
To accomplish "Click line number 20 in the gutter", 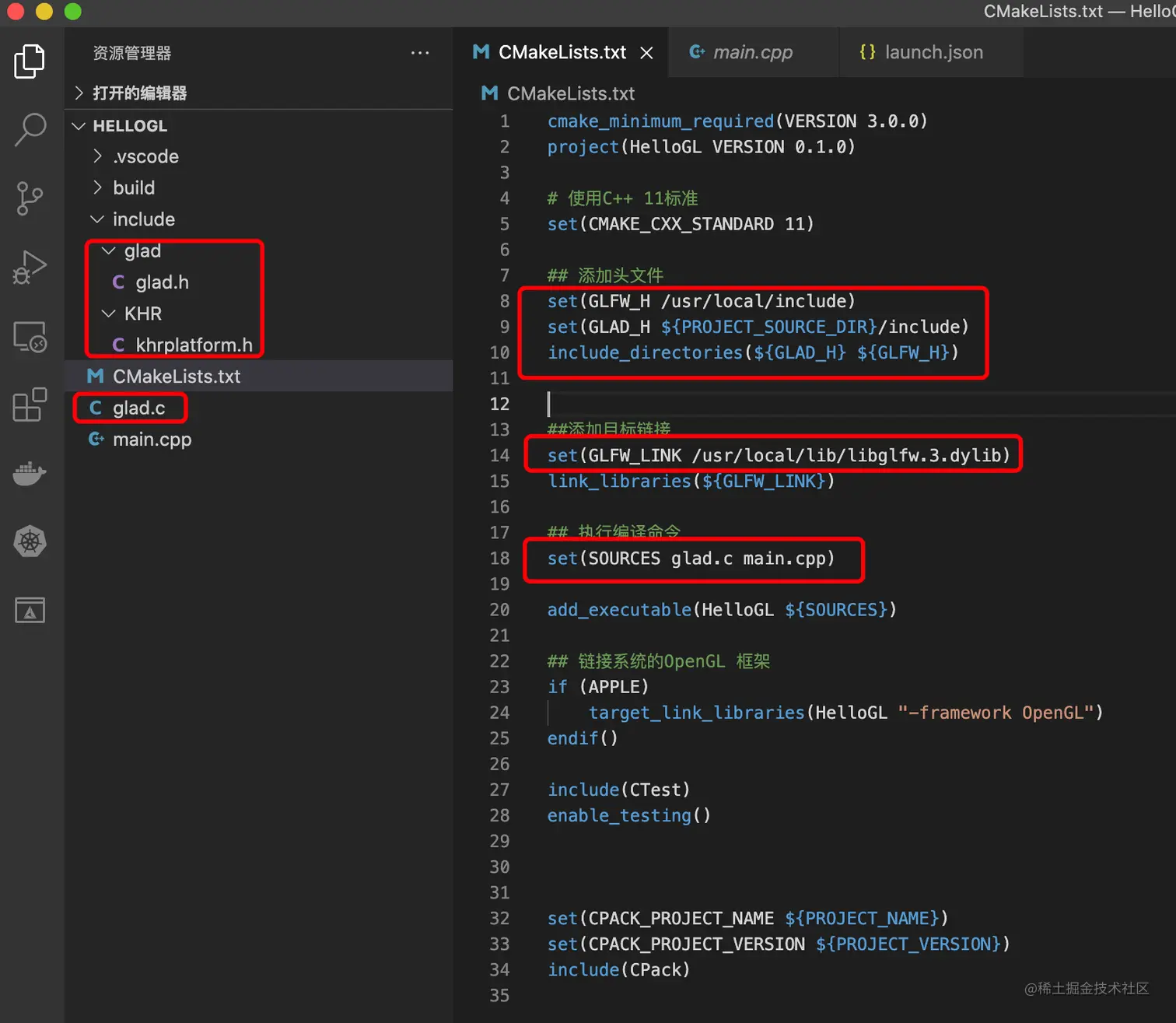I will [499, 610].
